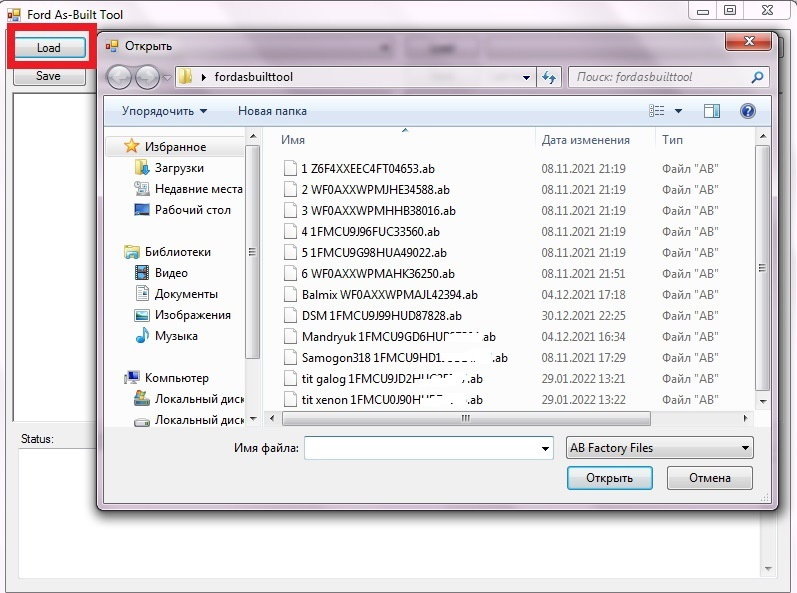Click the blue help question mark icon
Viewport: 797px width, 593px height.
748,111
